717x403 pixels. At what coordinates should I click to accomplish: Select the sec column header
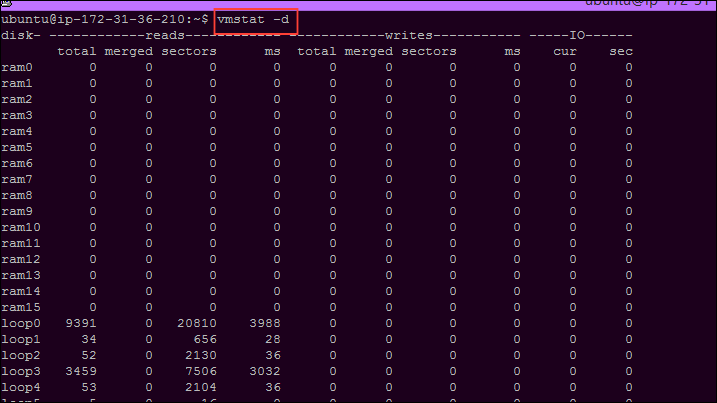621,51
